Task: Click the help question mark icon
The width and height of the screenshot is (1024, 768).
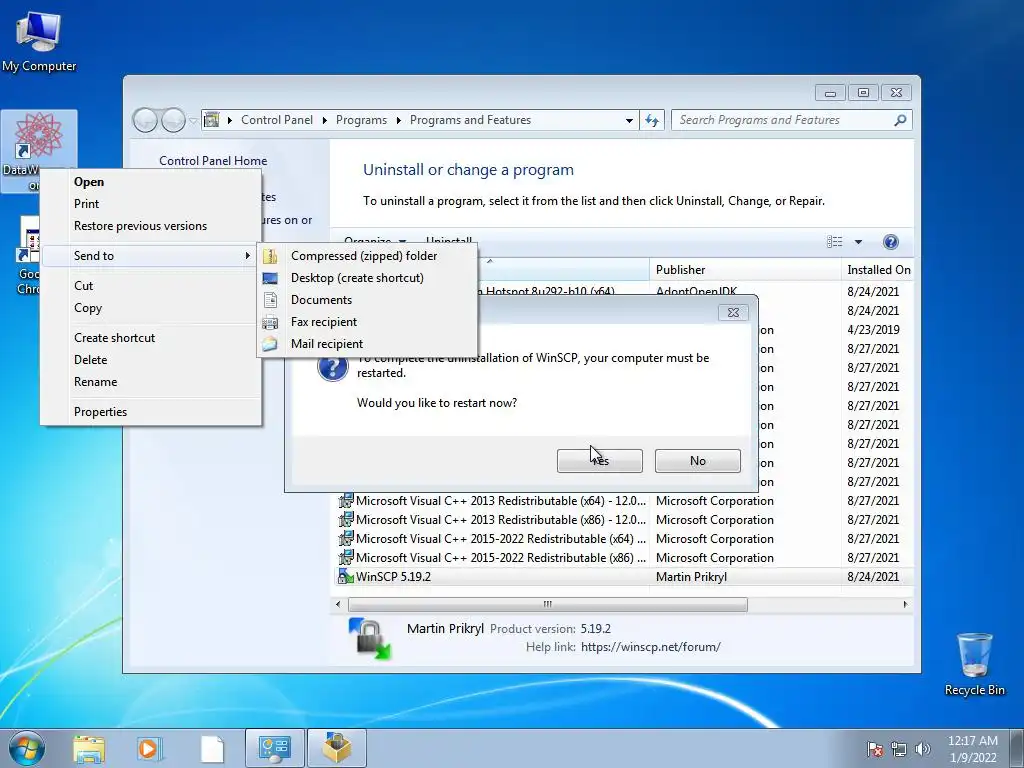Action: pos(890,242)
